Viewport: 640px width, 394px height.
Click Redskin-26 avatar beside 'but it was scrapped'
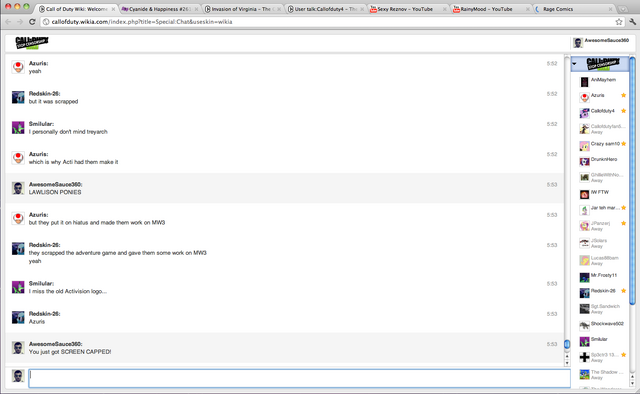pyautogui.click(x=18, y=97)
